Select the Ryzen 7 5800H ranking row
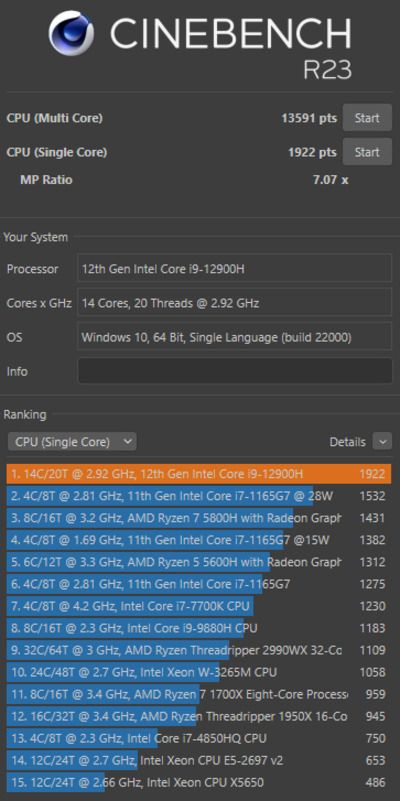Screen dimensions: 400x801 pyautogui.click(x=199, y=518)
